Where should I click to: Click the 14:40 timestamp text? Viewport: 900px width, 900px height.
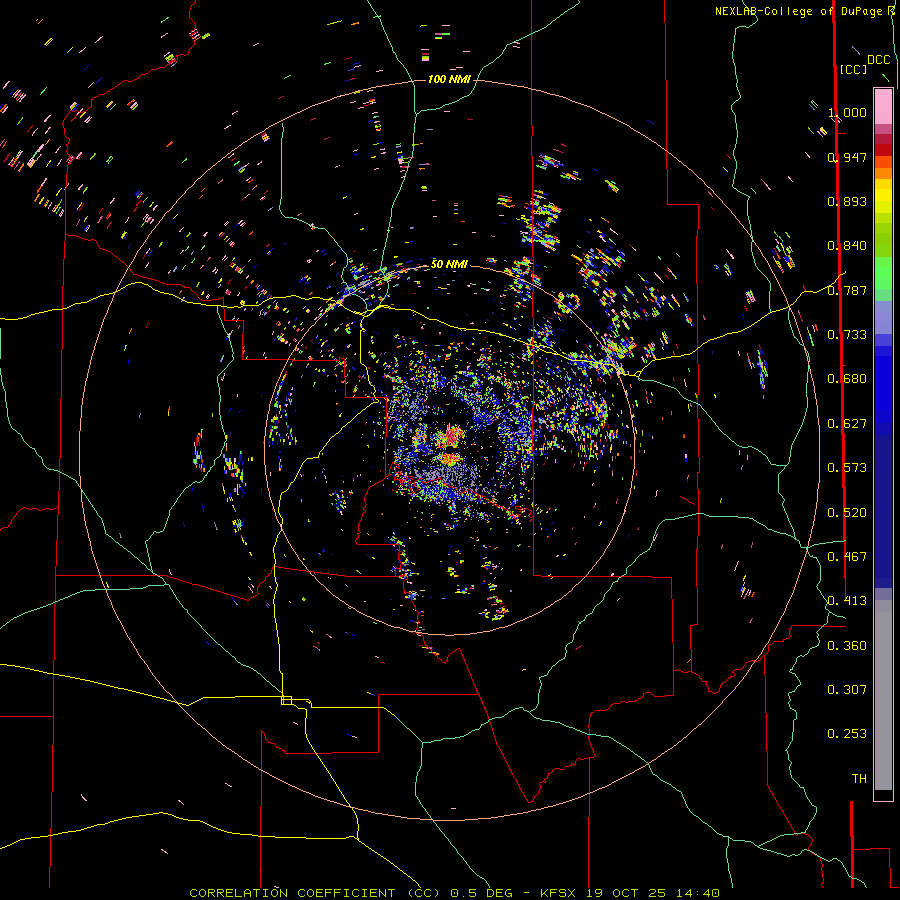[698, 893]
